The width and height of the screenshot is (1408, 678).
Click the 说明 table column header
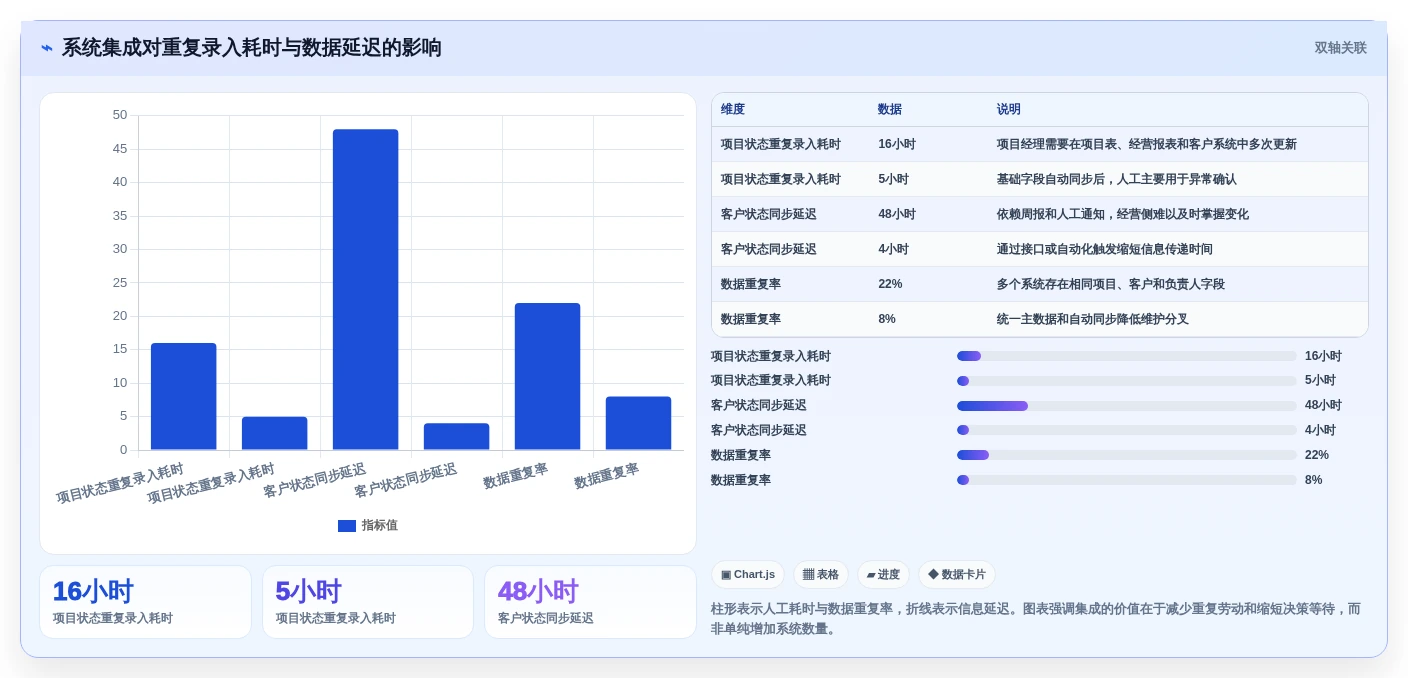coord(1009,110)
